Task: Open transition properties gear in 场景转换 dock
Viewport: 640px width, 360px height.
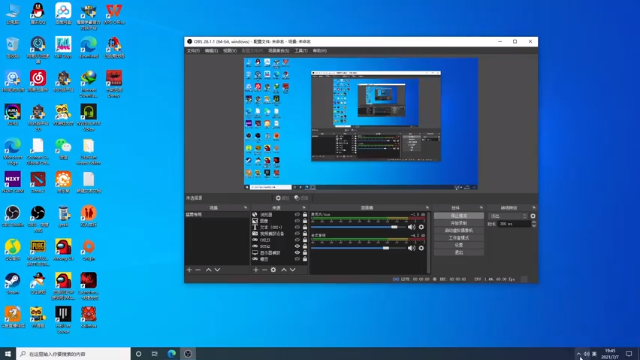Action: [533, 216]
